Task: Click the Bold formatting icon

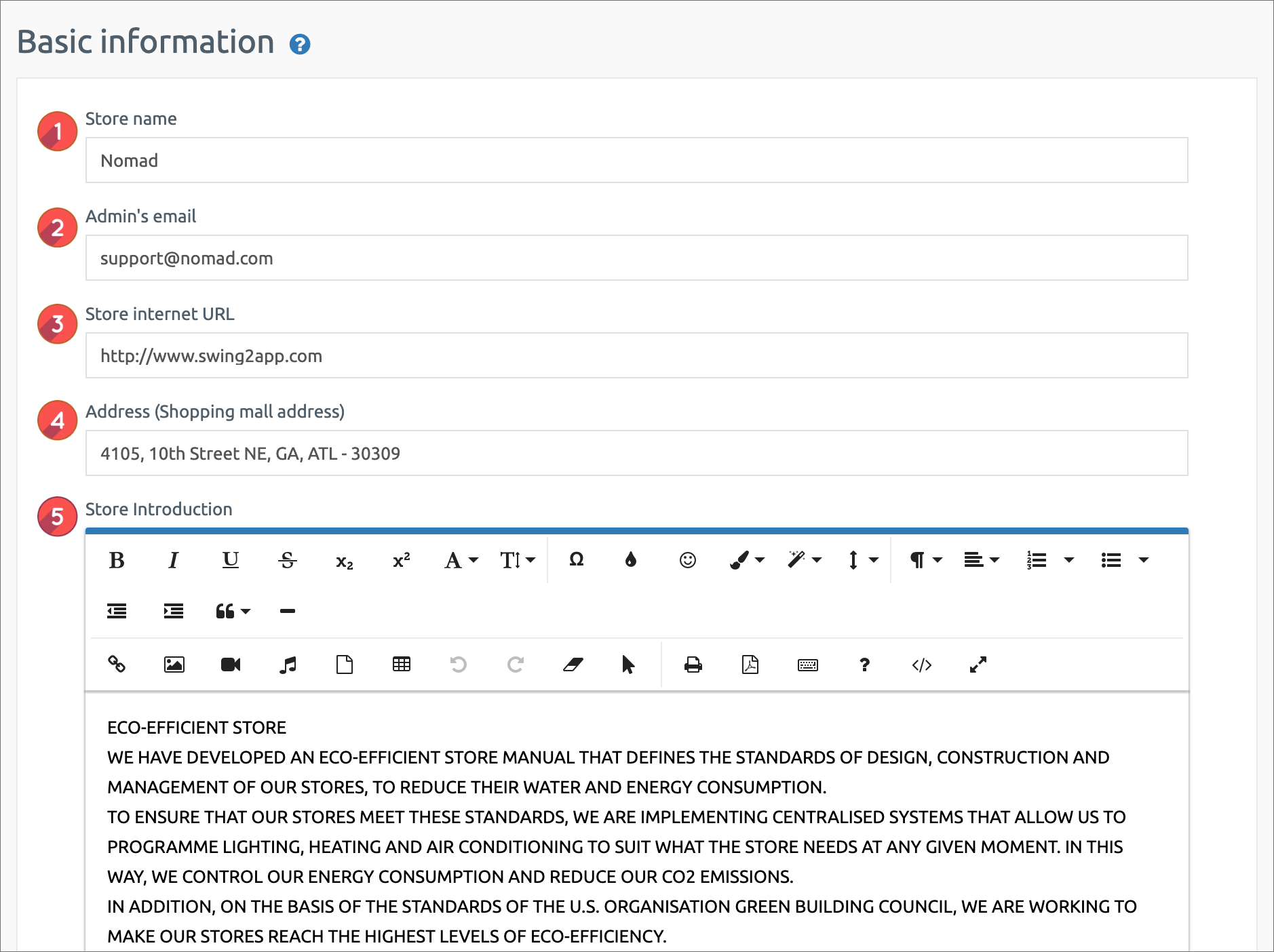Action: coord(117,560)
